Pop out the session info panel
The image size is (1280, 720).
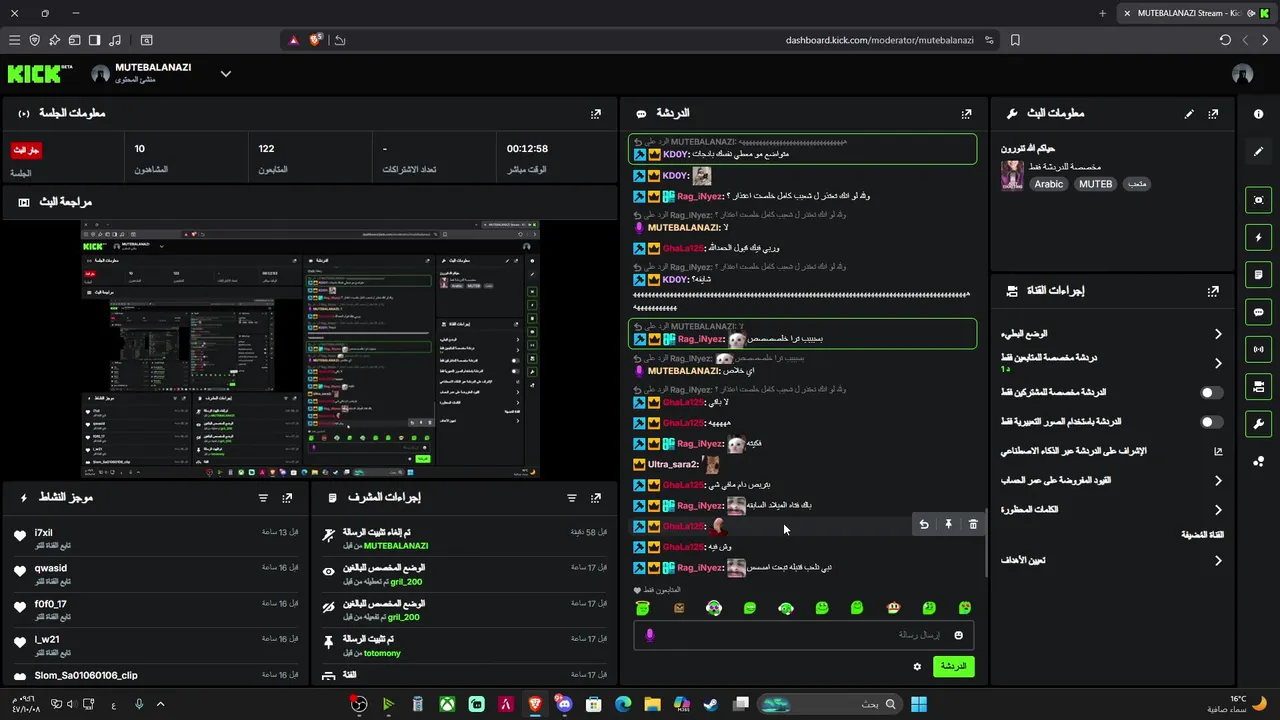(596, 114)
